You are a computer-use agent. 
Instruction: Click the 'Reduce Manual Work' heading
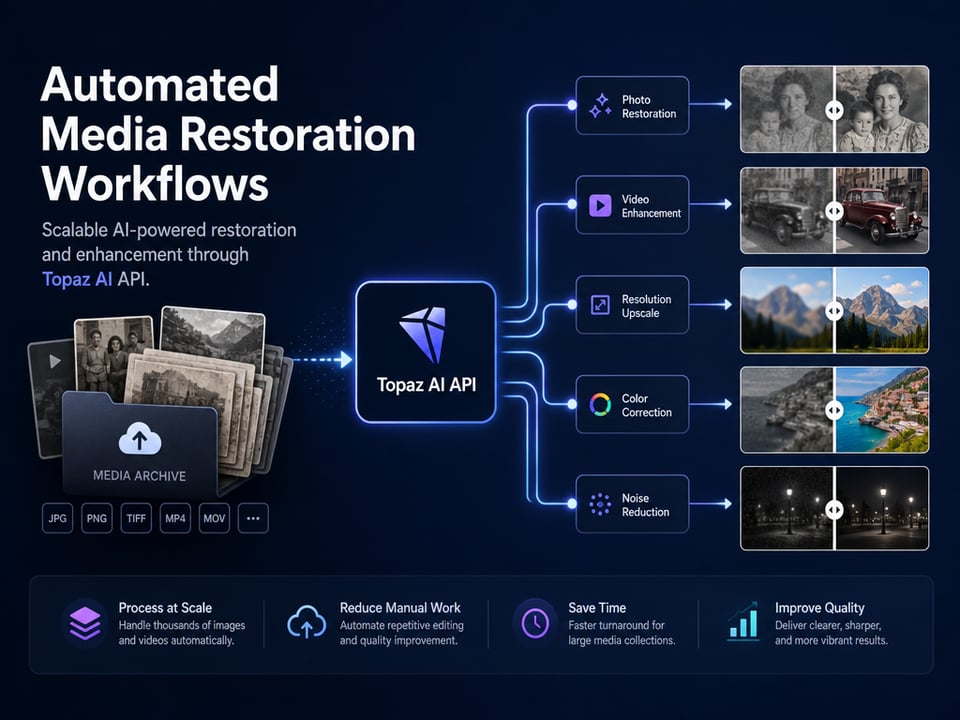[x=400, y=608]
